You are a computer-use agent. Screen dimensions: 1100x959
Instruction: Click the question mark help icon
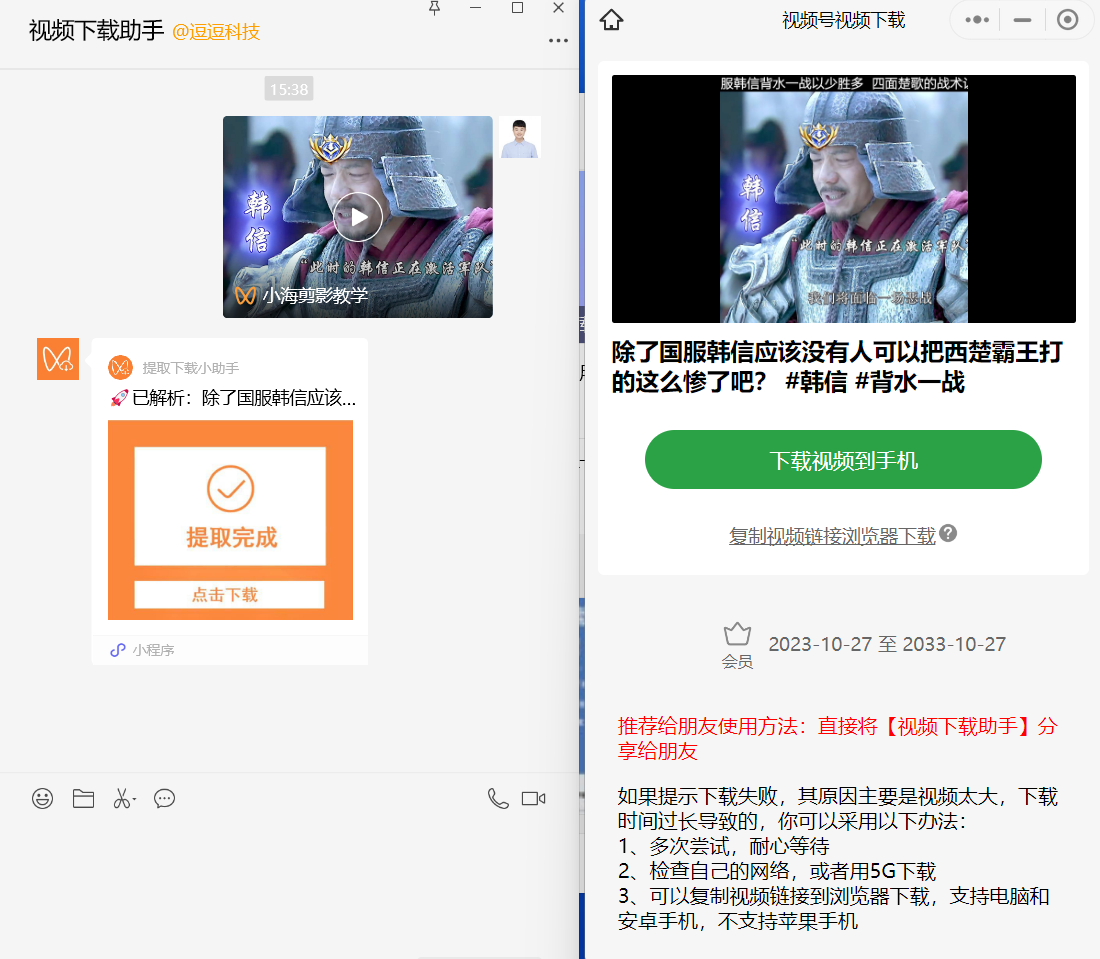tap(948, 534)
